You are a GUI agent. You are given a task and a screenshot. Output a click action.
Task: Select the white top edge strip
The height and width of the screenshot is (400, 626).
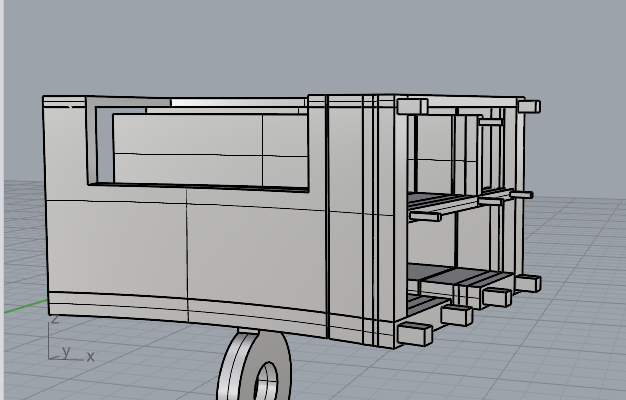[x=238, y=101]
